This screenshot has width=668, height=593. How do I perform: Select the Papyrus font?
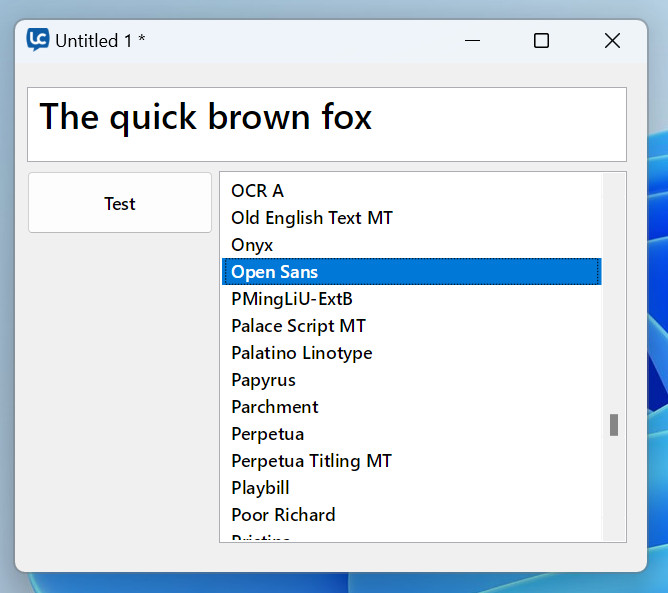coord(263,380)
